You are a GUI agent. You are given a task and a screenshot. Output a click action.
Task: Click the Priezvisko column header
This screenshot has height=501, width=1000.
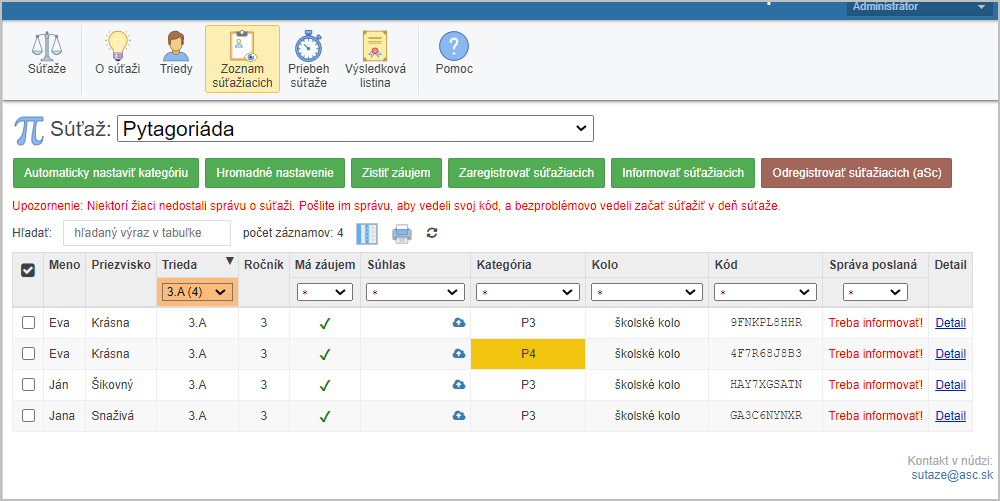tap(121, 265)
